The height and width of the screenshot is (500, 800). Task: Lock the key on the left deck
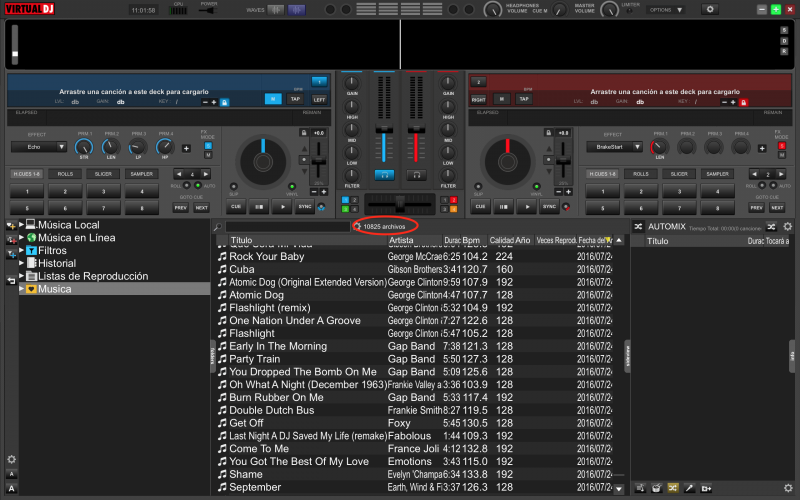[x=224, y=103]
